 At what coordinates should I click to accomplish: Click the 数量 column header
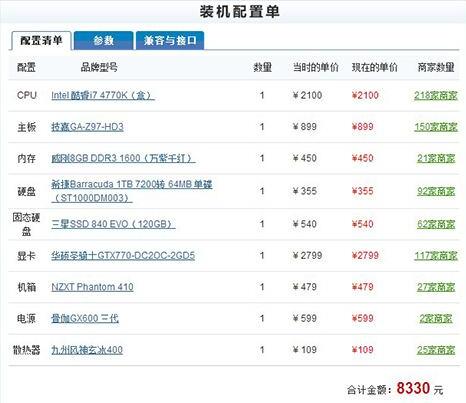(263, 67)
